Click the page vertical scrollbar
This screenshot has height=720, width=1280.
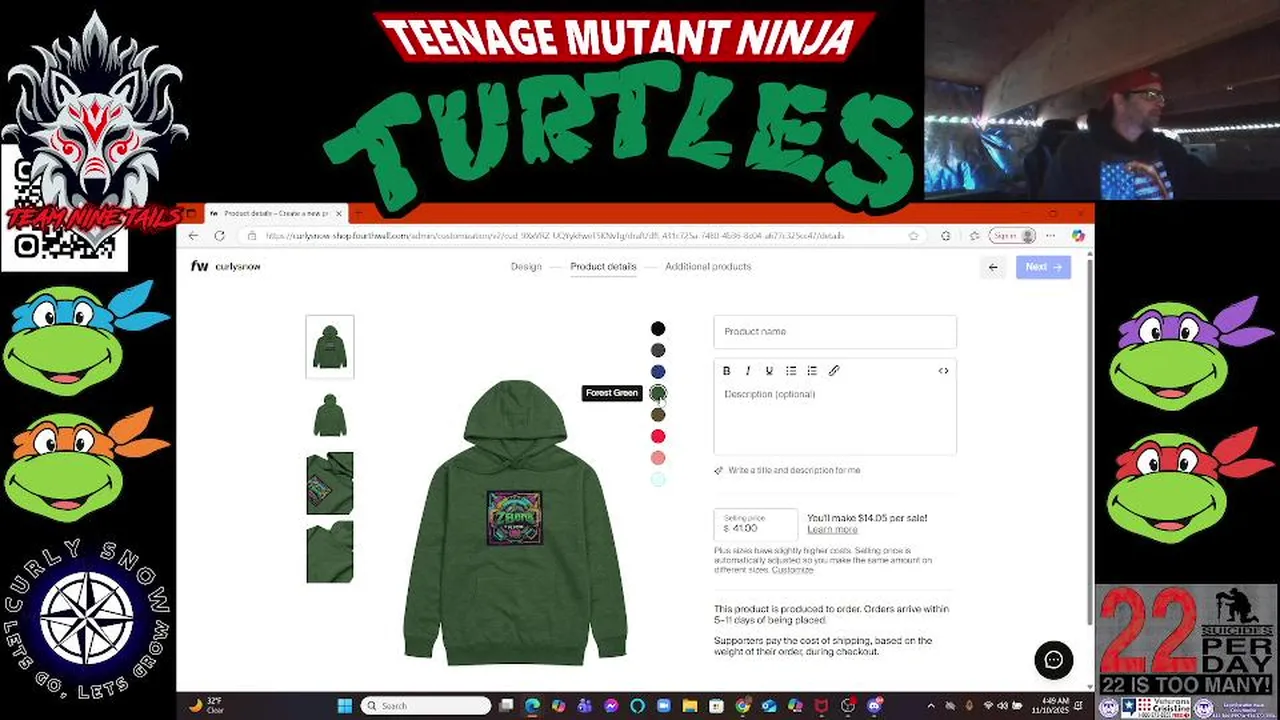tap(1090, 440)
